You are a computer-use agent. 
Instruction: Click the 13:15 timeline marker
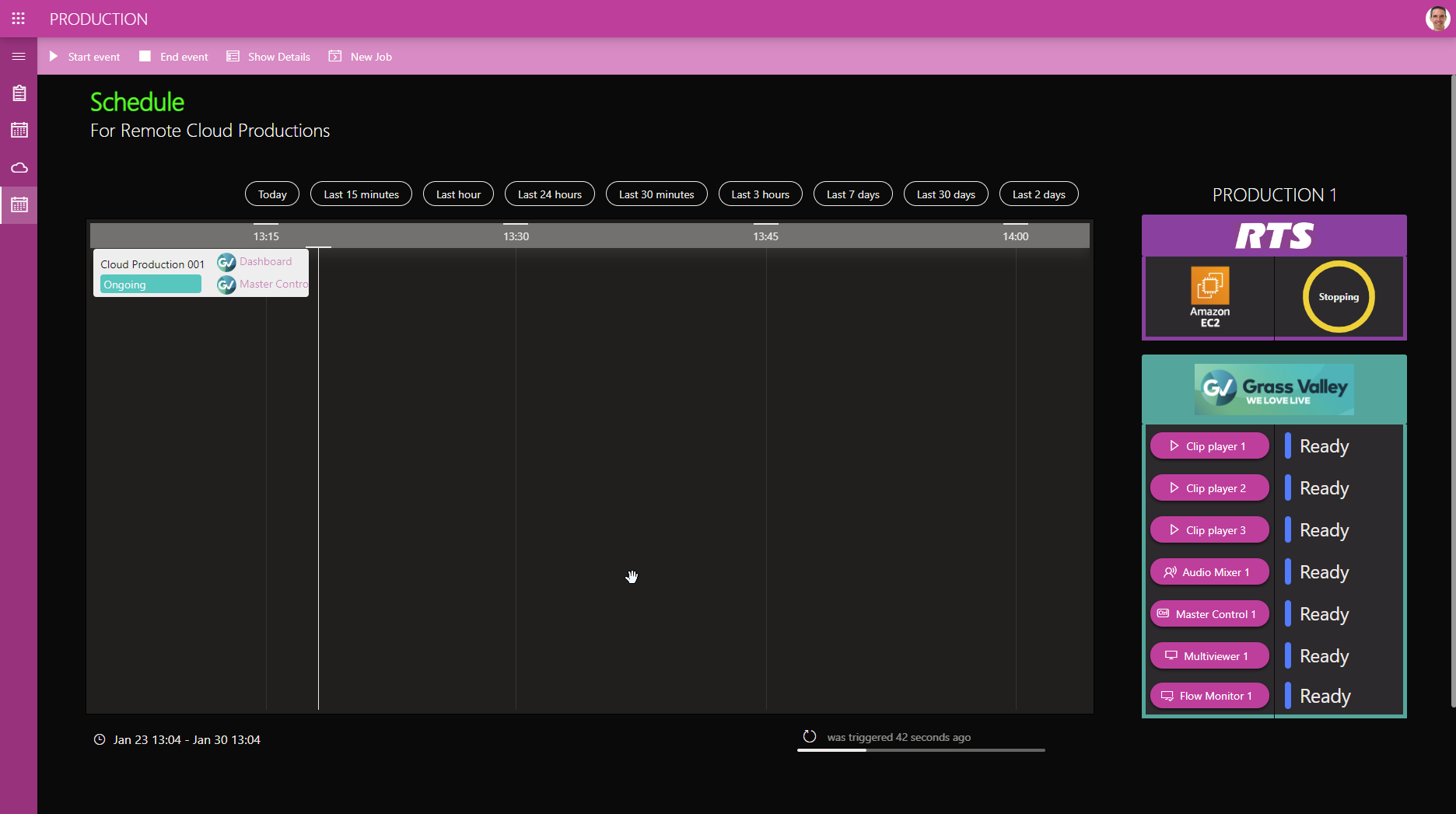click(x=266, y=236)
